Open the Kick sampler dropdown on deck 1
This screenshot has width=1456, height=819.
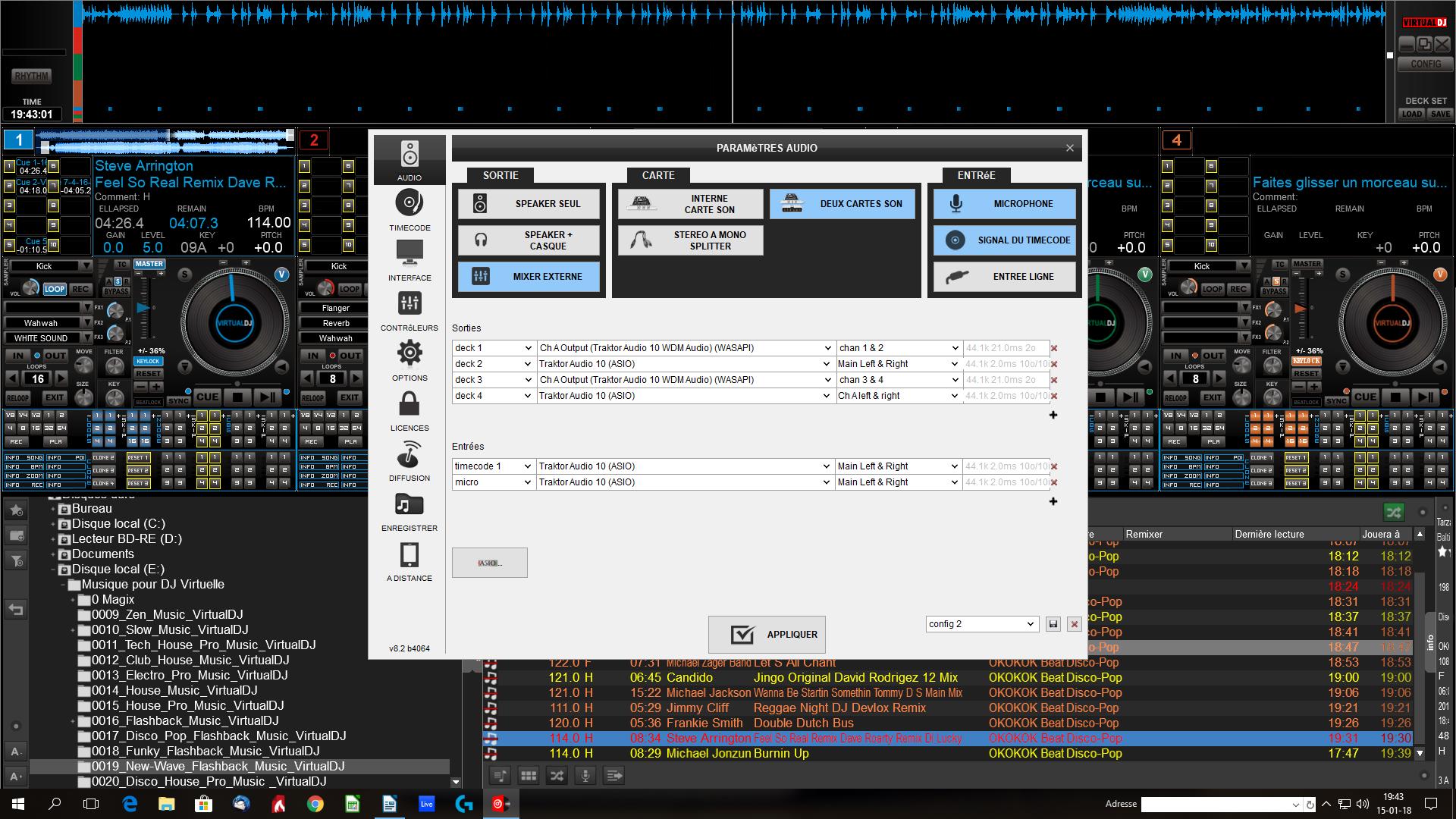tap(50, 266)
